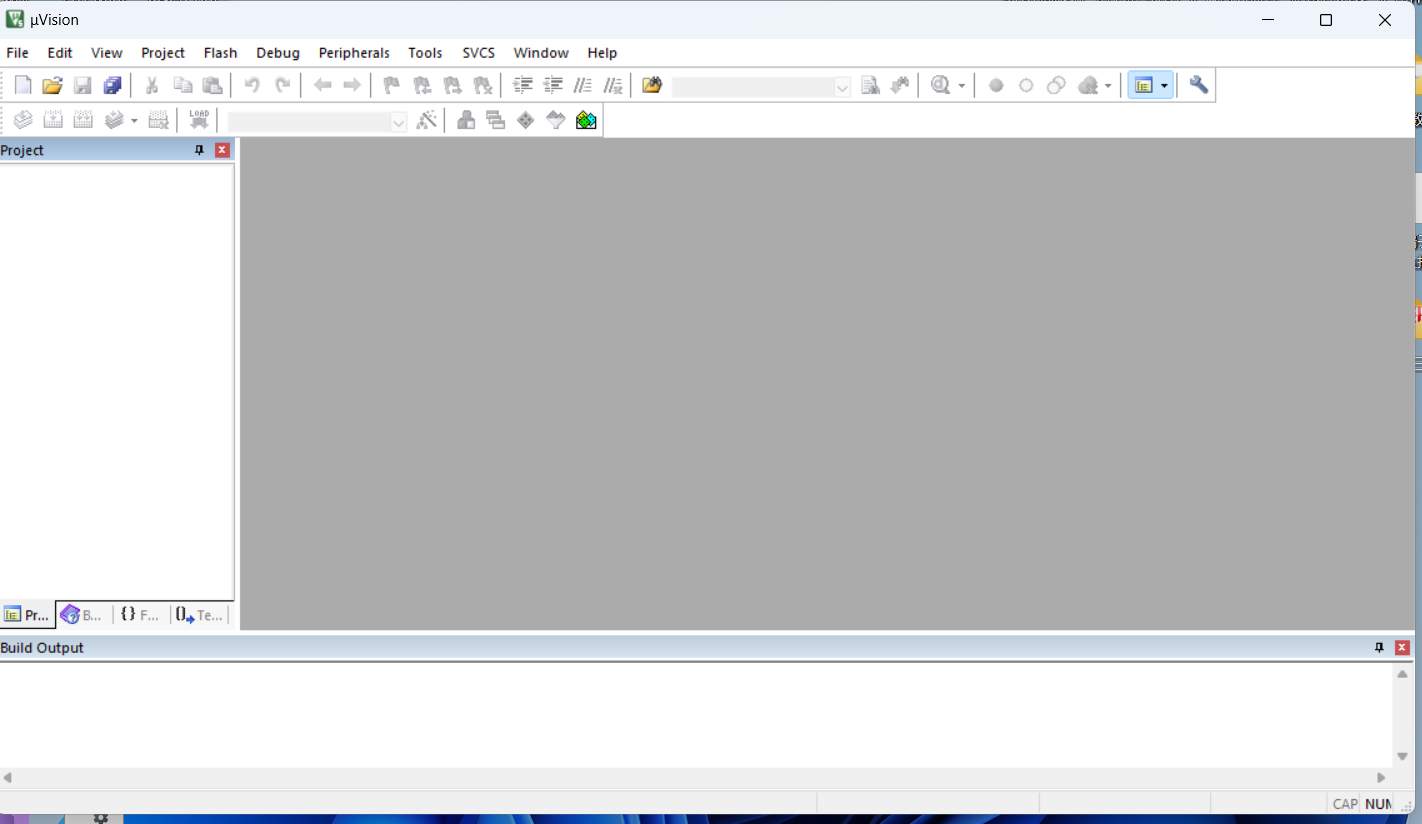Switch to the Books tab
This screenshot has width=1422, height=824.
83,615
